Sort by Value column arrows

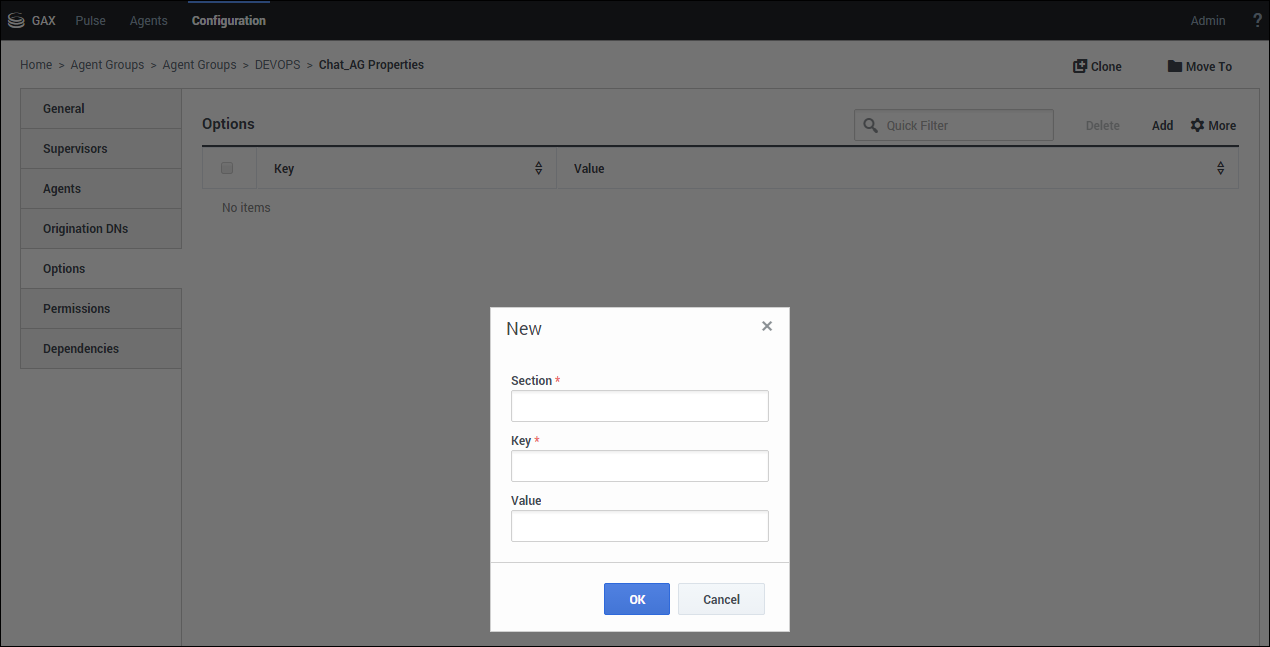[x=1220, y=168]
